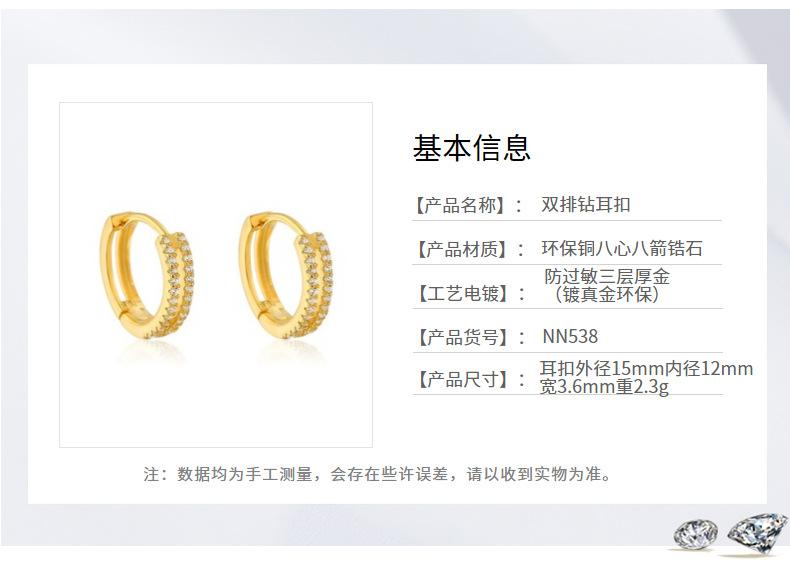The image size is (790, 579).
Task: Select the 工艺电镀 label
Action: point(460,293)
